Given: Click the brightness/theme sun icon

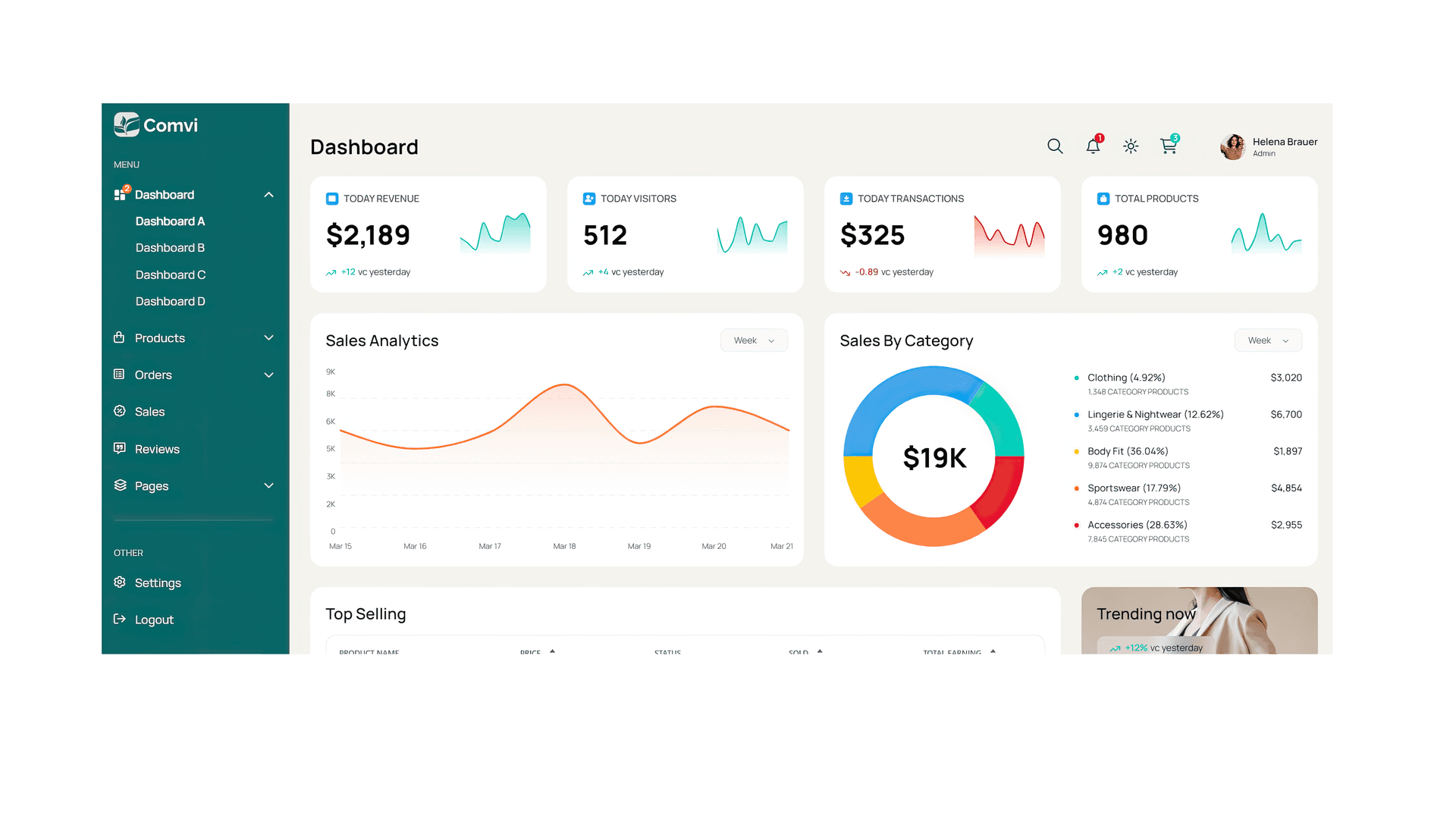Looking at the screenshot, I should [x=1131, y=146].
